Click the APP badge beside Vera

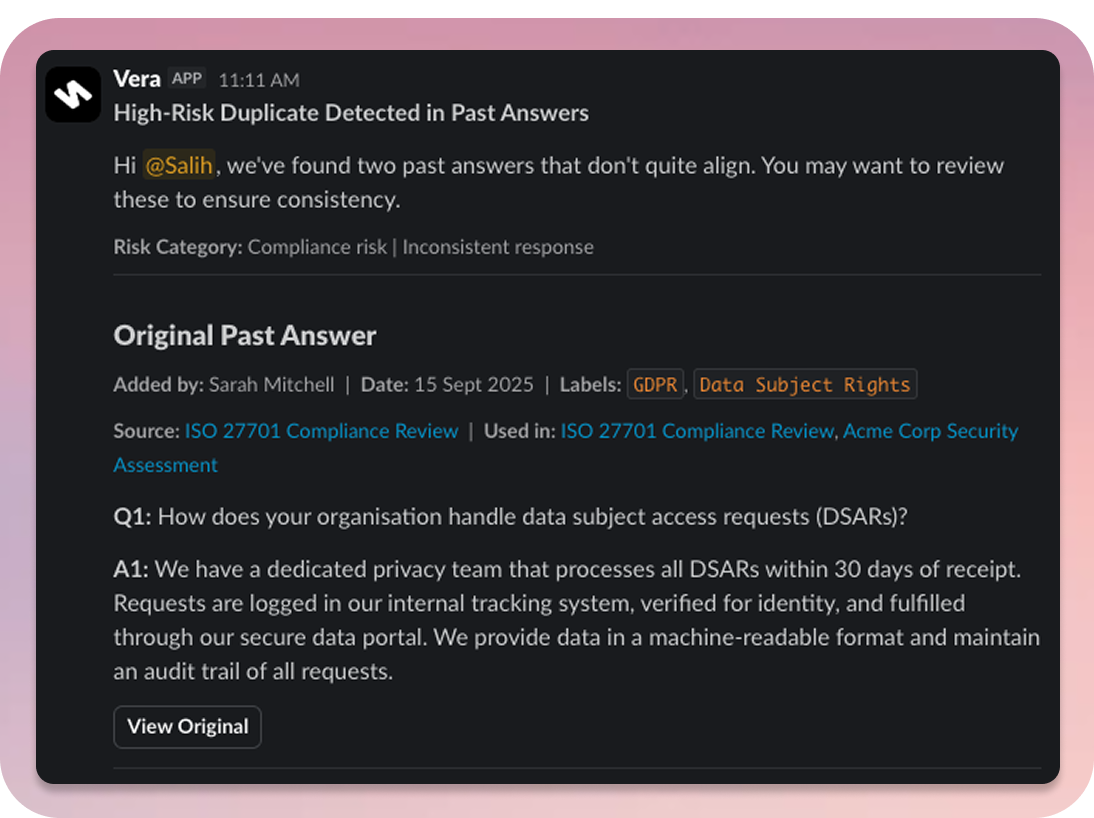(x=187, y=79)
